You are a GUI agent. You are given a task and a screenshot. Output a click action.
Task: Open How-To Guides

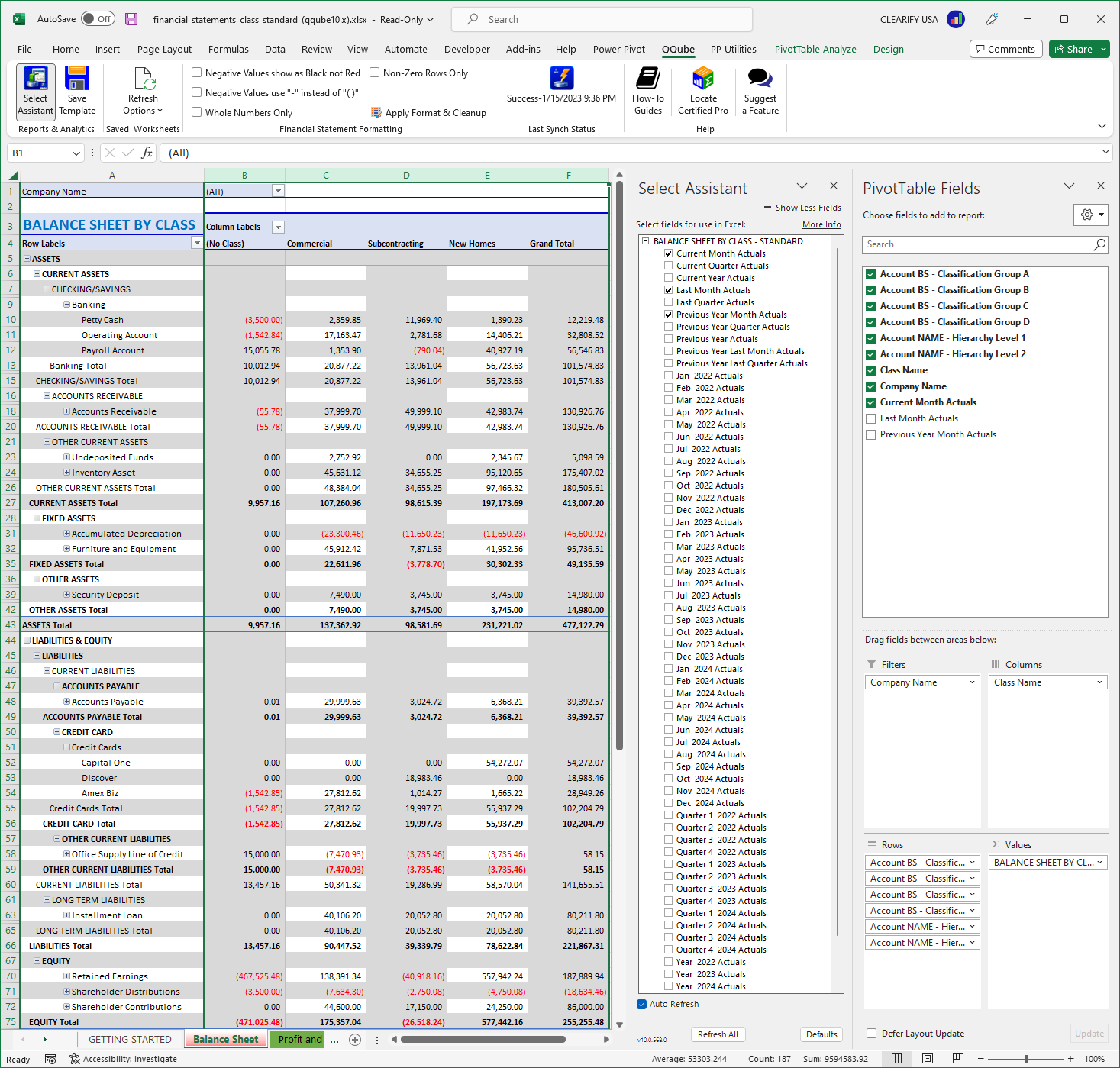[647, 90]
